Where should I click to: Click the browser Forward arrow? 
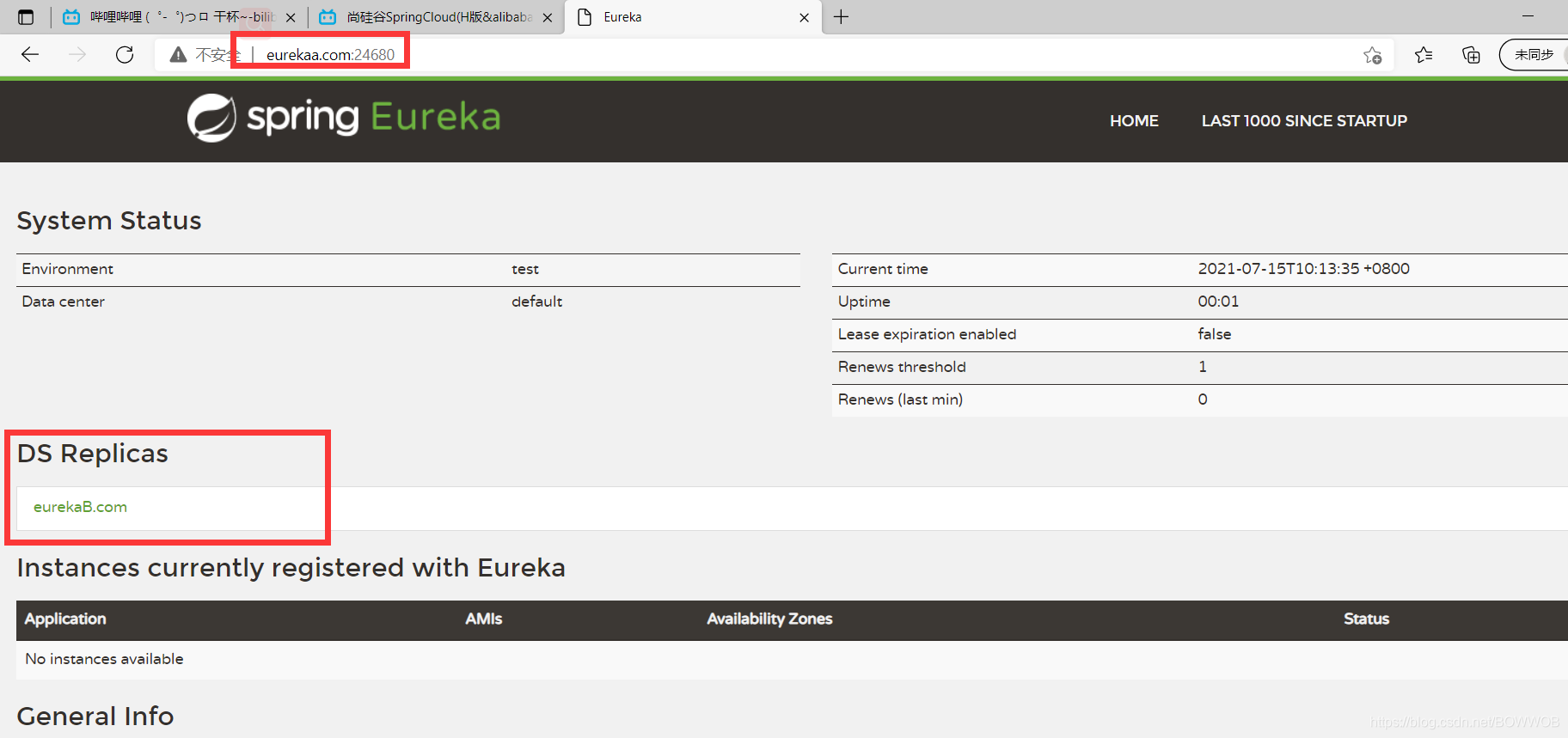[x=77, y=55]
